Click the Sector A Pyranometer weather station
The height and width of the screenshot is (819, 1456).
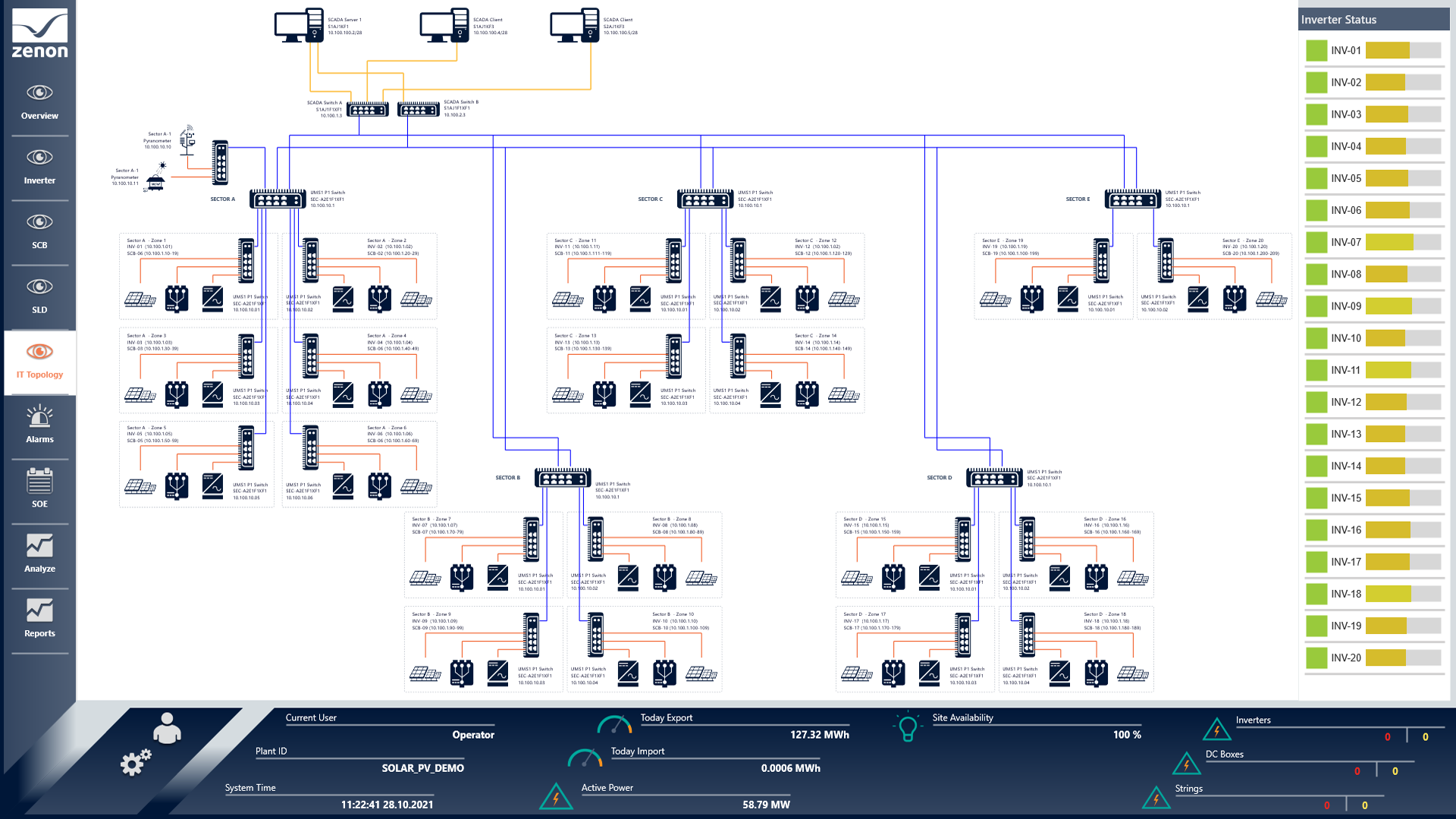[x=187, y=141]
